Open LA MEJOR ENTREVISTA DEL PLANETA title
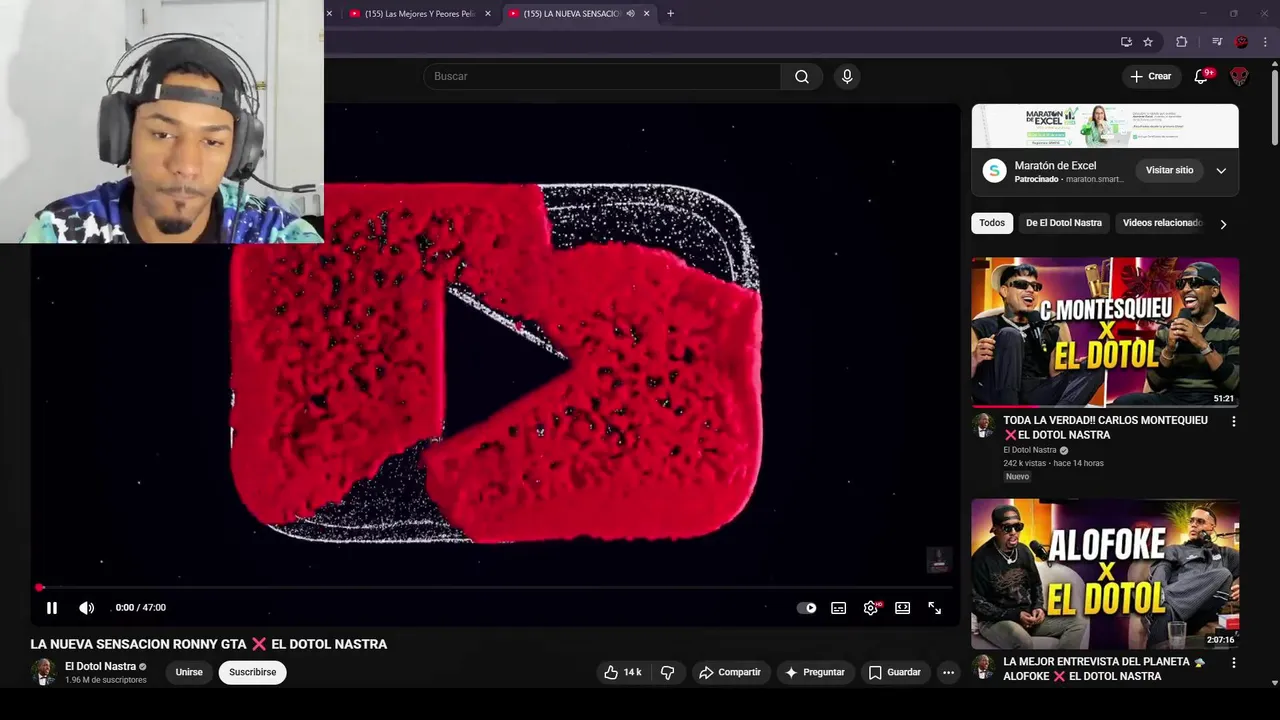This screenshot has height=720, width=1280. (1104, 669)
